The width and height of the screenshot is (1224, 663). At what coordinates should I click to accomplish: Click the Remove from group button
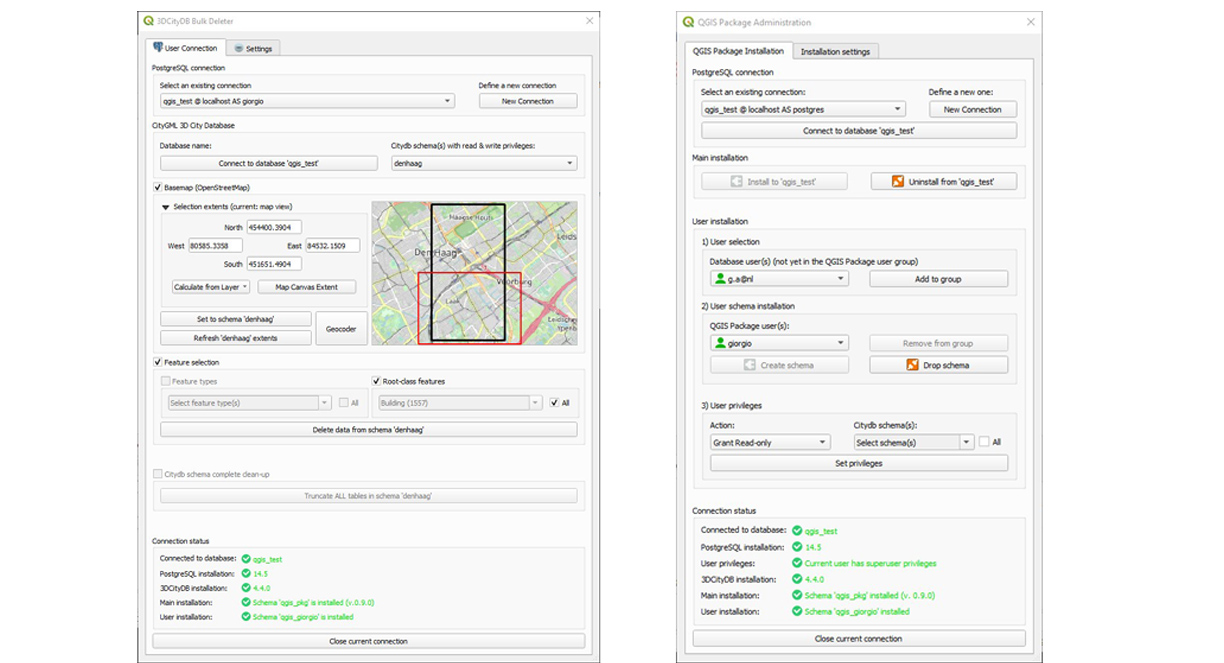pyautogui.click(x=938, y=343)
